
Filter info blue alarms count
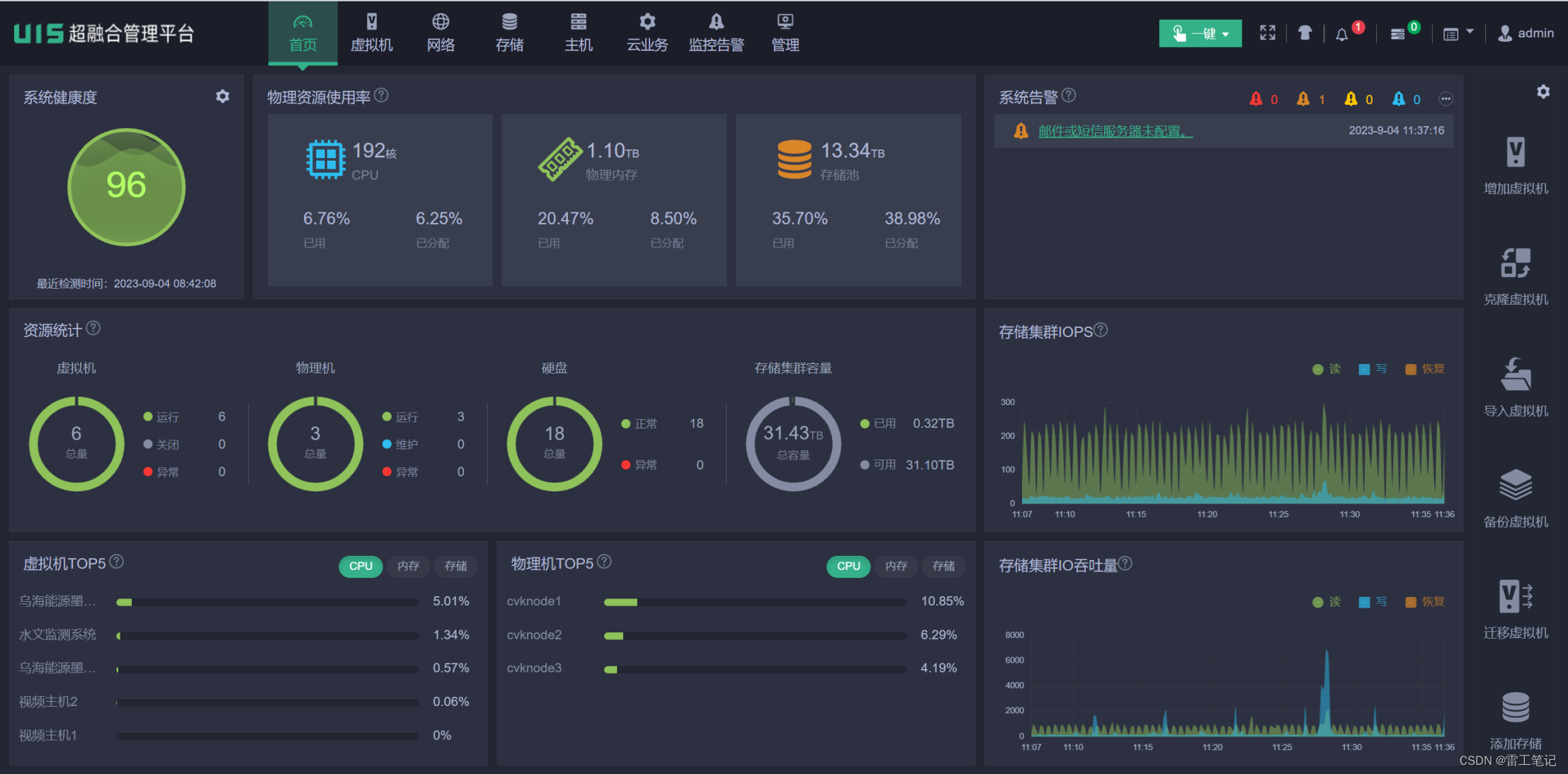pos(1407,99)
